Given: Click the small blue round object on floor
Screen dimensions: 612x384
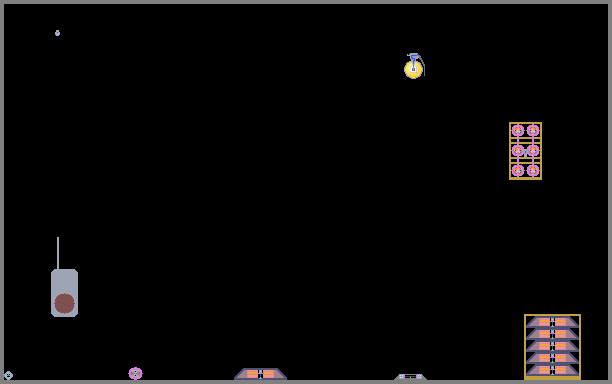Looking at the screenshot, I should tap(8, 375).
